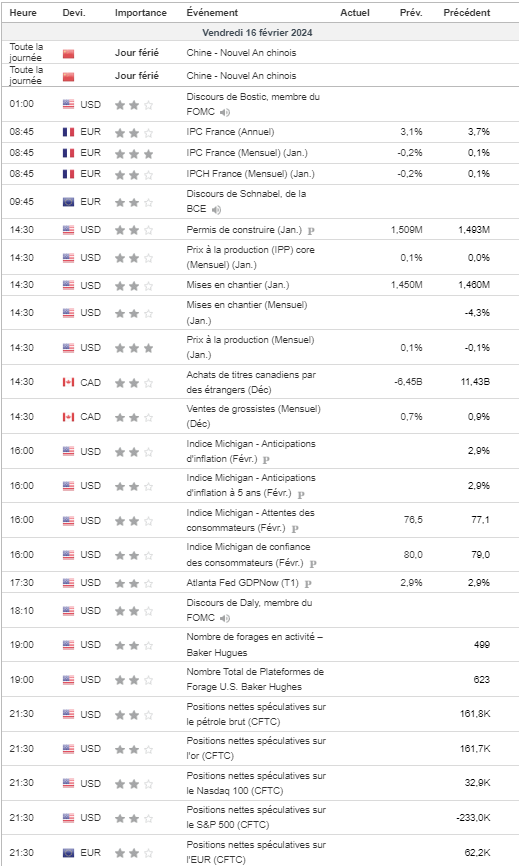The image size is (519, 866).
Task: Click Canadian flag on Ventes de grossistes row
Action: point(68,417)
